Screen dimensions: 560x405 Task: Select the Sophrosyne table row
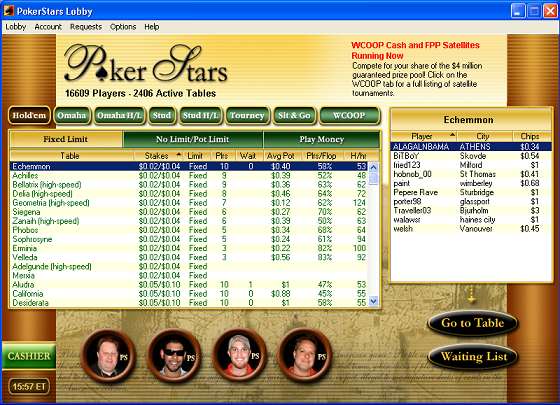coord(189,239)
